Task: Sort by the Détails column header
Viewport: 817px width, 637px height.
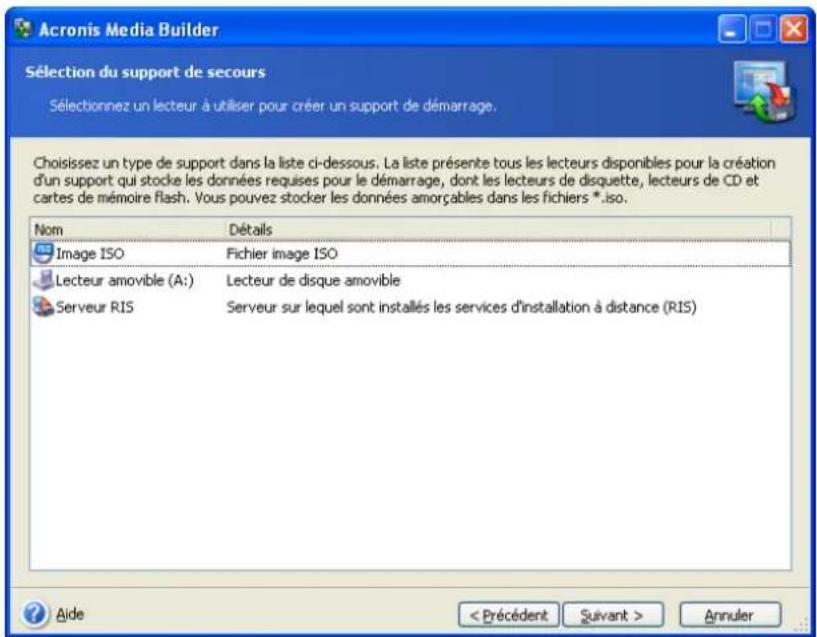Action: (x=498, y=230)
